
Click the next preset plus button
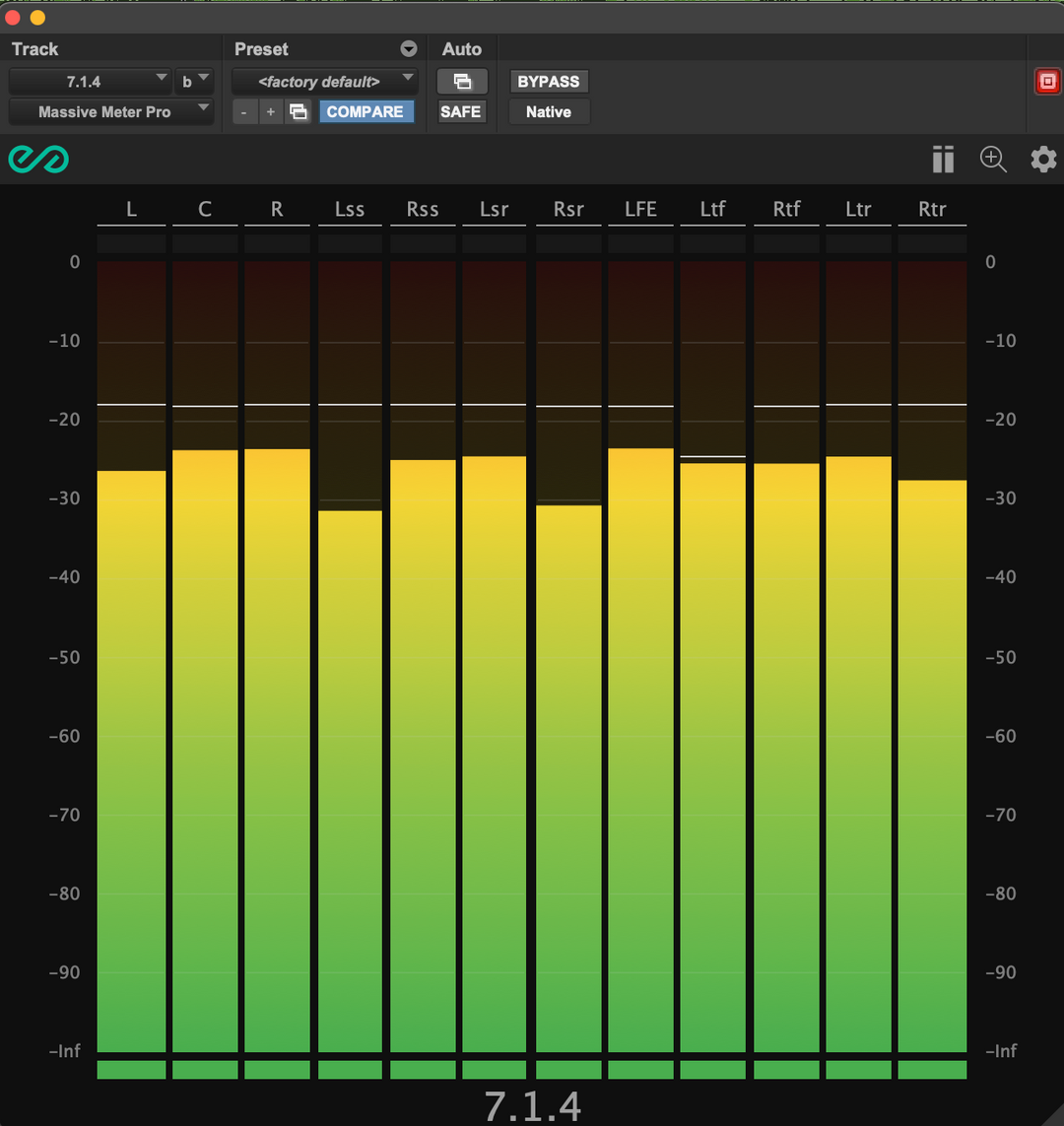pos(270,112)
